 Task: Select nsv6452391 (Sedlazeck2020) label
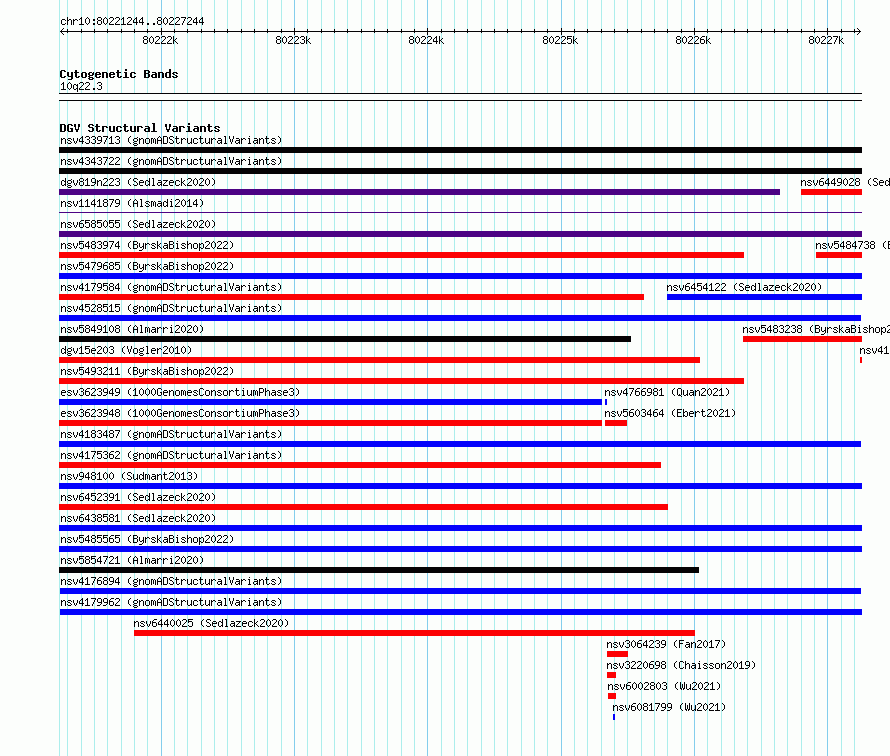pyautogui.click(x=138, y=497)
